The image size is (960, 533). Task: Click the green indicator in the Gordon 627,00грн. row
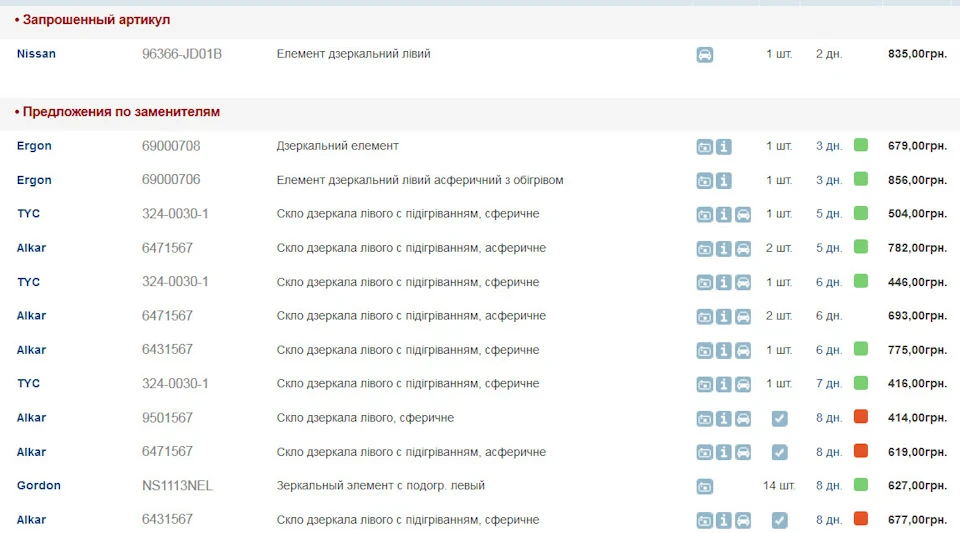click(861, 485)
